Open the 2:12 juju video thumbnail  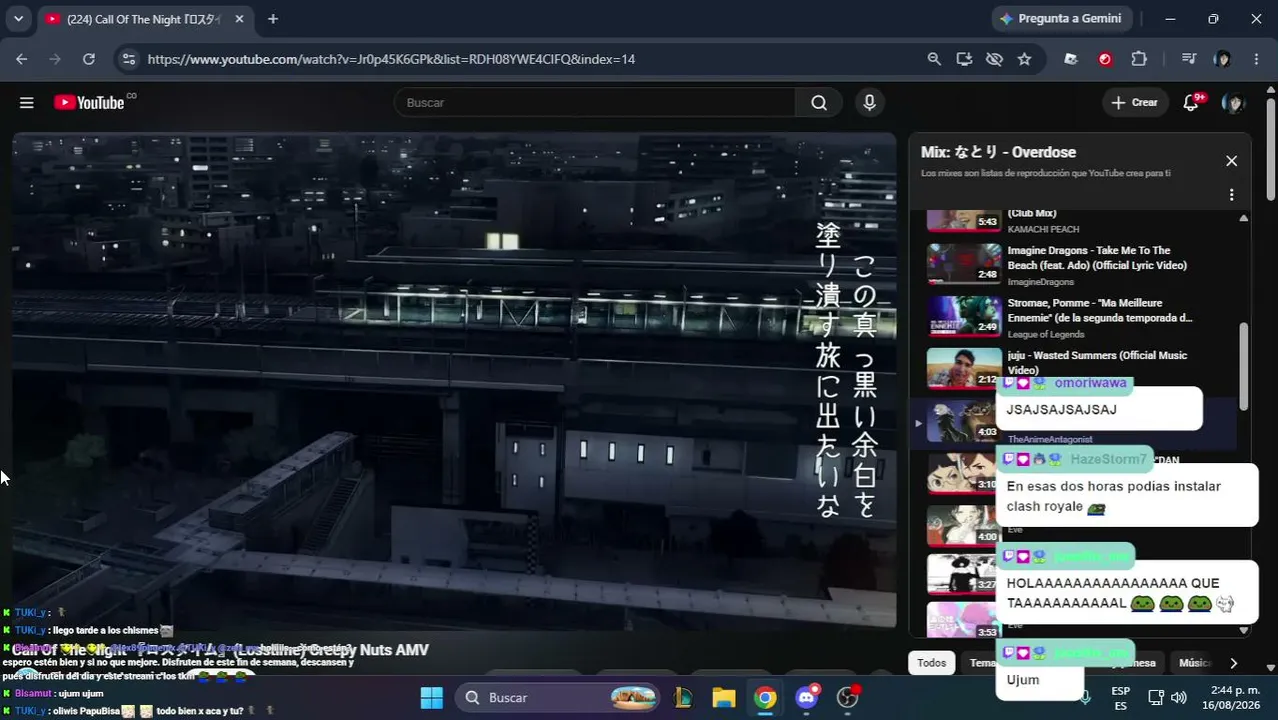[964, 368]
